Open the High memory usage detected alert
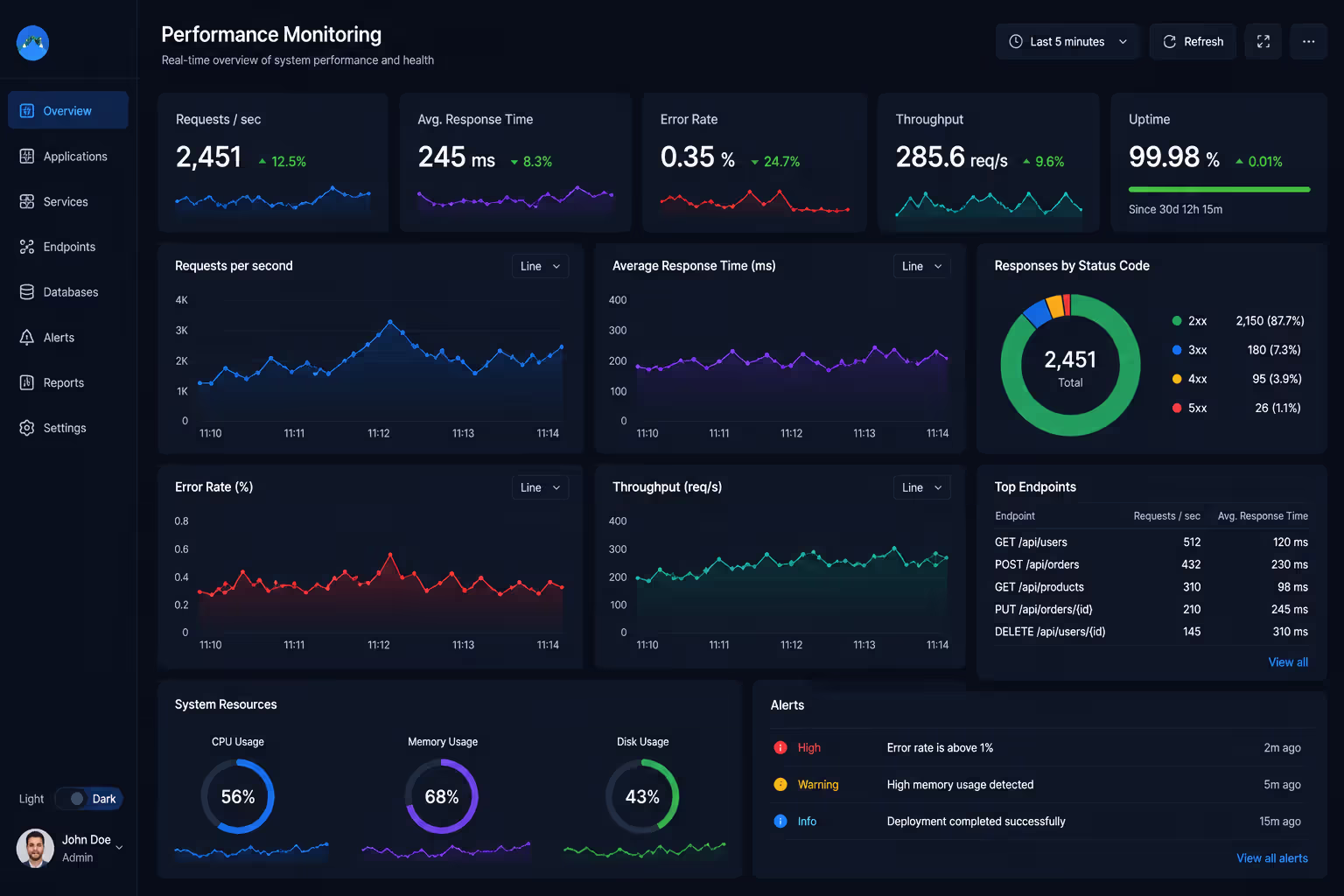This screenshot has width=1344, height=896. point(1038,785)
